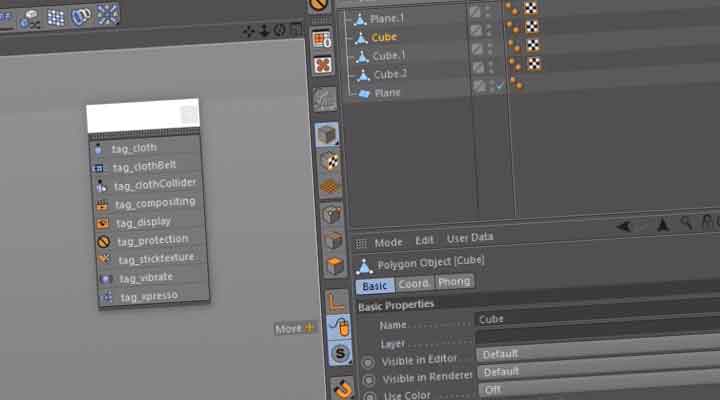Click the viewport zoom camera icon
Viewport: 720px width, 400px height.
point(264,31)
